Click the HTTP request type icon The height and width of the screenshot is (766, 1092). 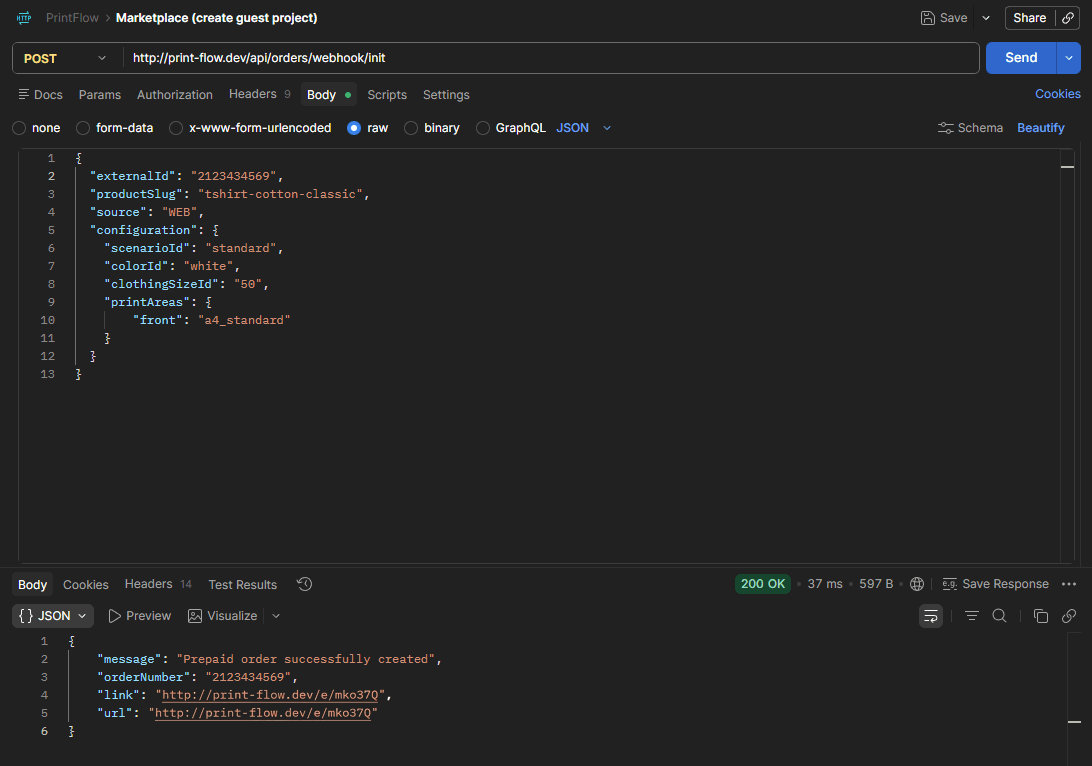pos(24,18)
